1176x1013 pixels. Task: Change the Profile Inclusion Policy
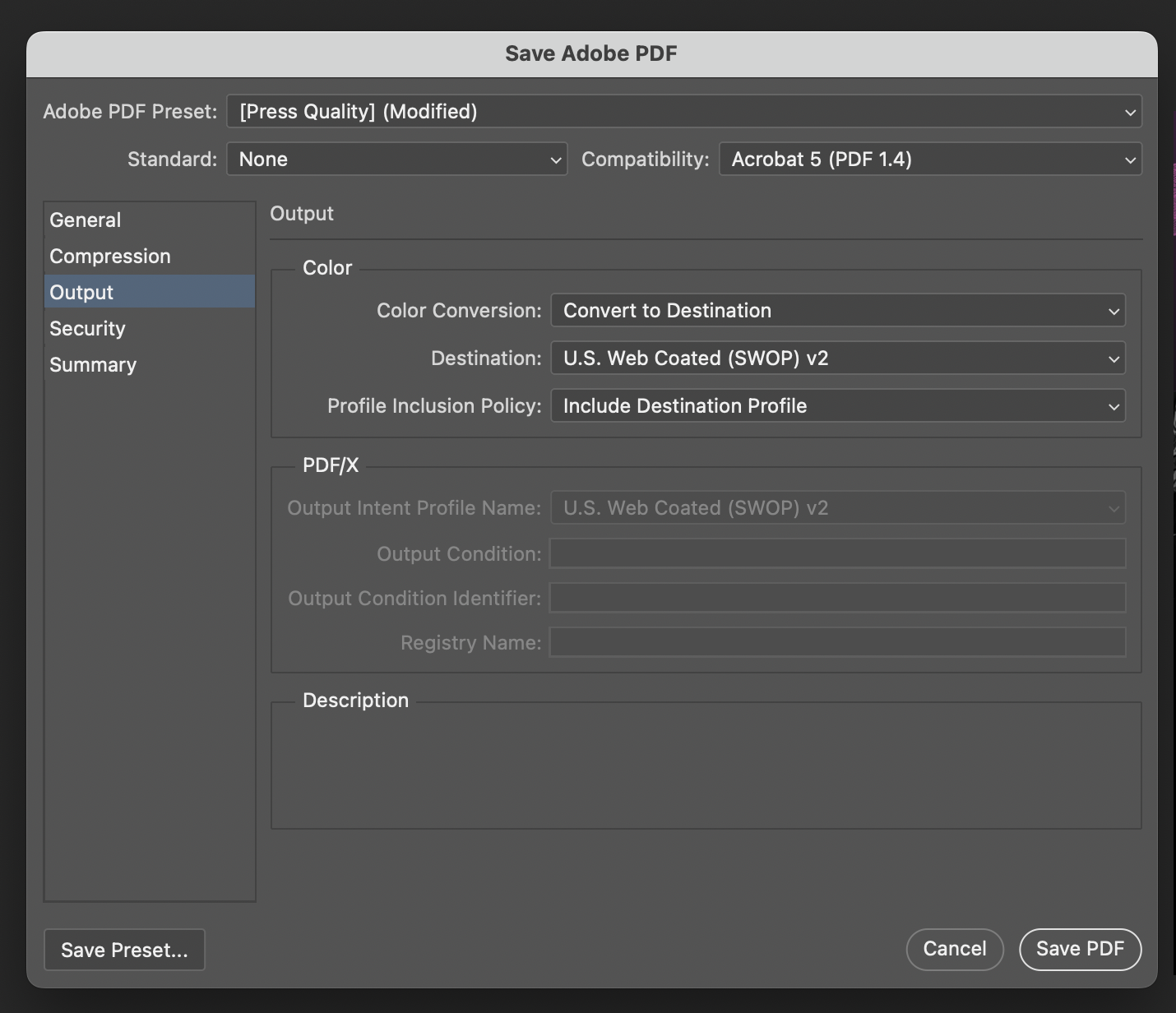coord(837,405)
